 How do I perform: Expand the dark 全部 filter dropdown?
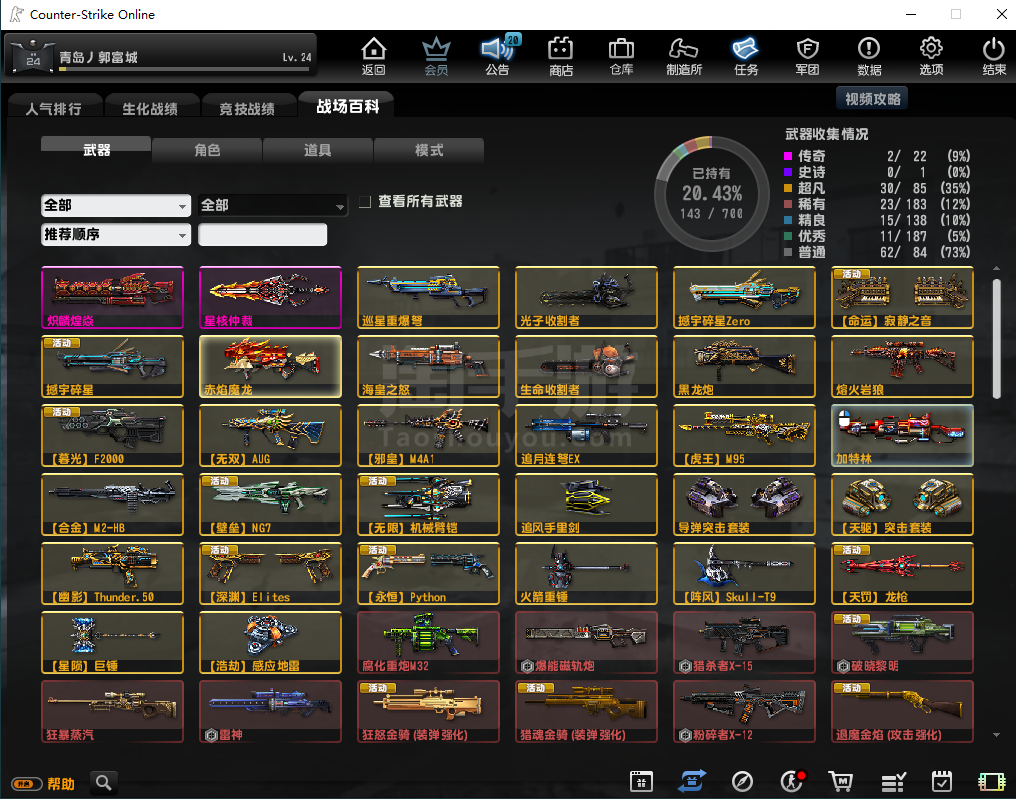pos(273,205)
